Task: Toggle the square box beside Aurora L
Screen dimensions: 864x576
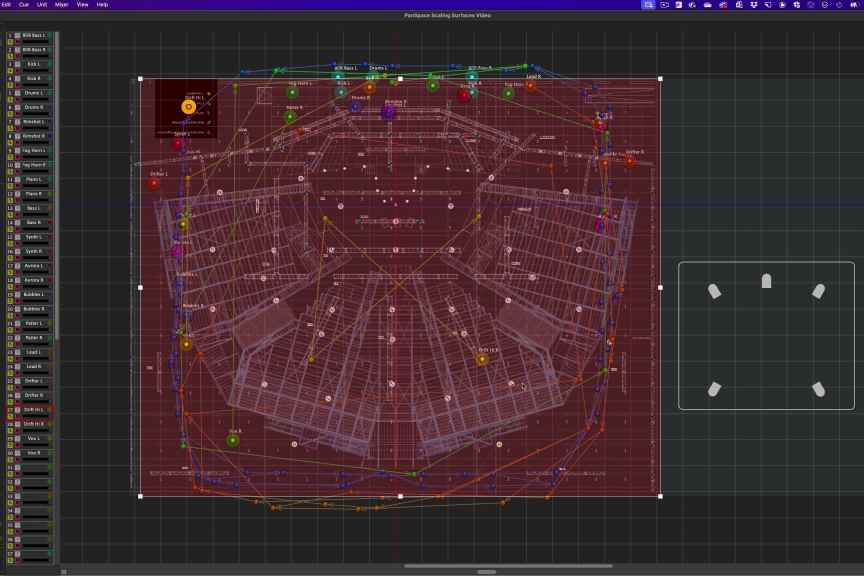Action: (x=18, y=266)
